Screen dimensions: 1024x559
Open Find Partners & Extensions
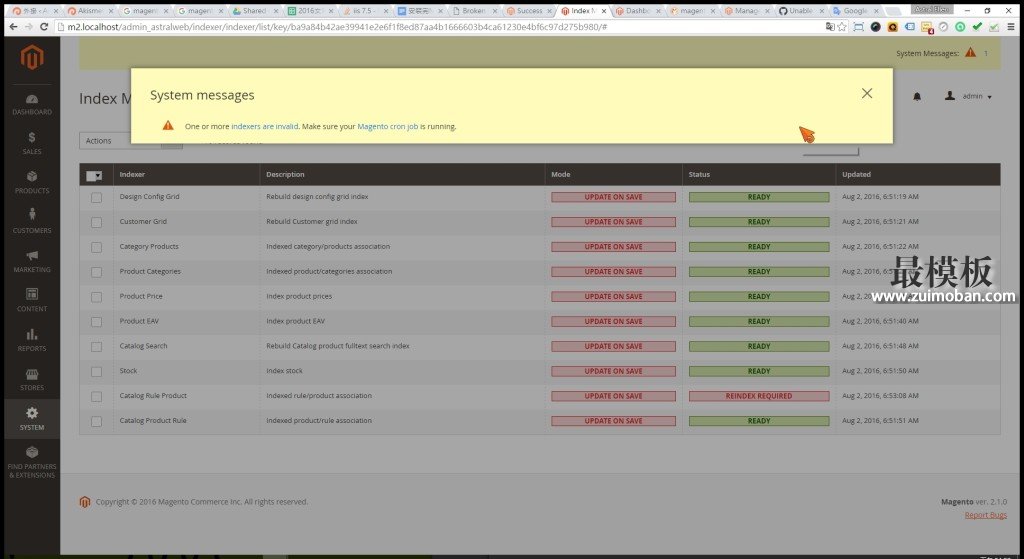coord(31,462)
